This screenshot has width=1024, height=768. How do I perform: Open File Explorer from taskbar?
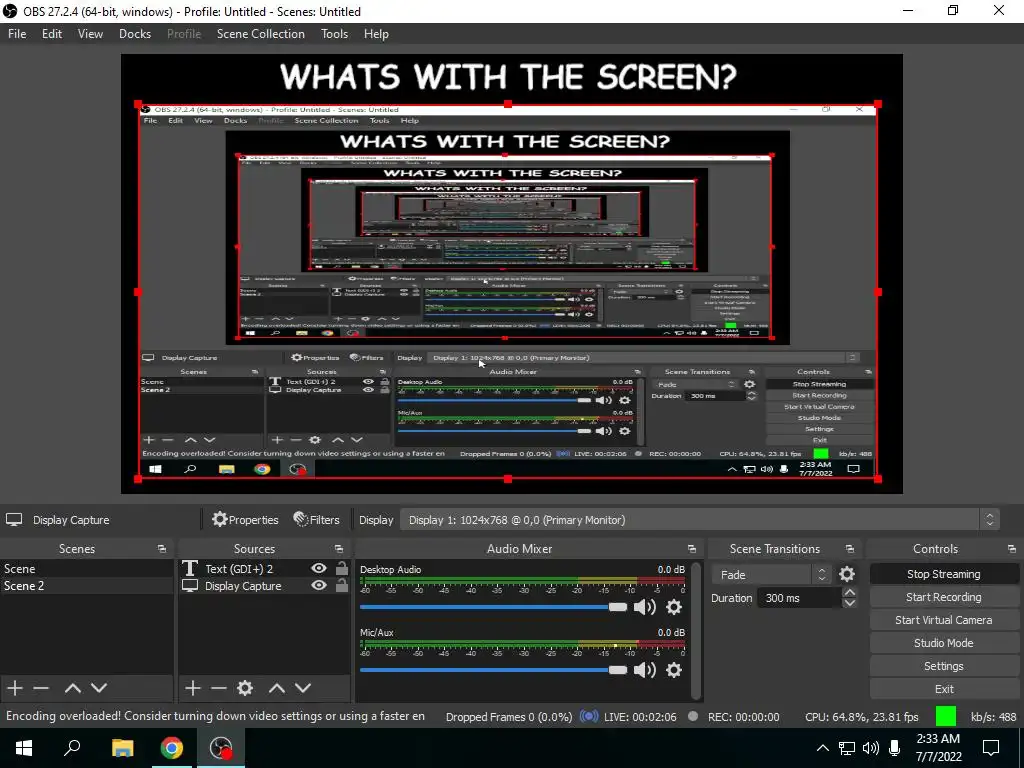122,748
